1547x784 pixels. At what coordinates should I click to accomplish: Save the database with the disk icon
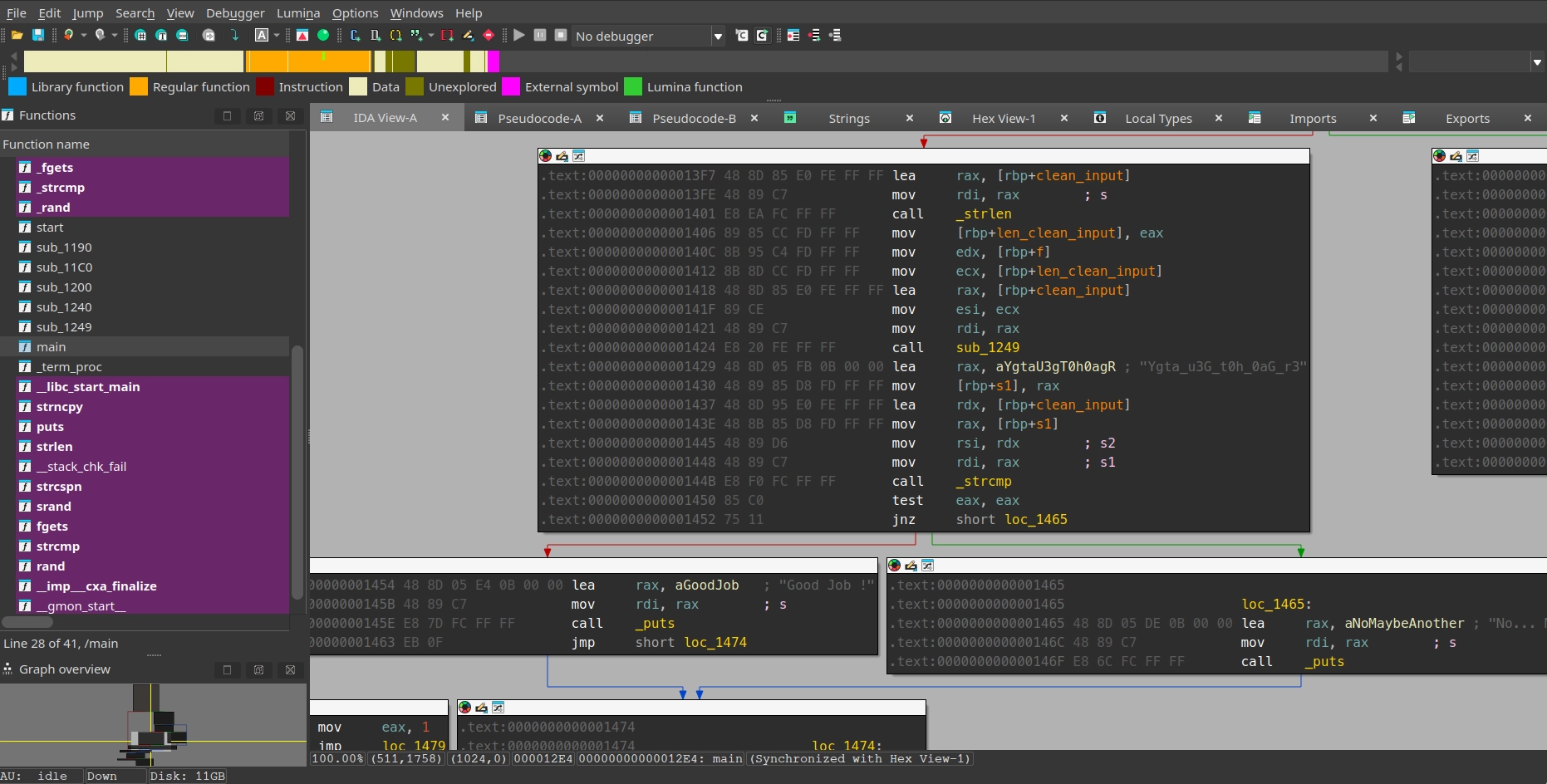point(38,36)
